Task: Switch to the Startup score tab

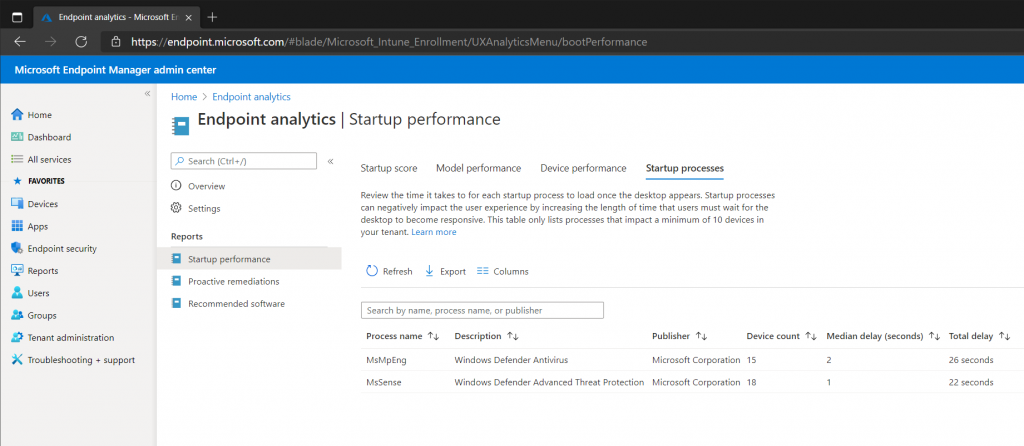Action: [x=389, y=168]
